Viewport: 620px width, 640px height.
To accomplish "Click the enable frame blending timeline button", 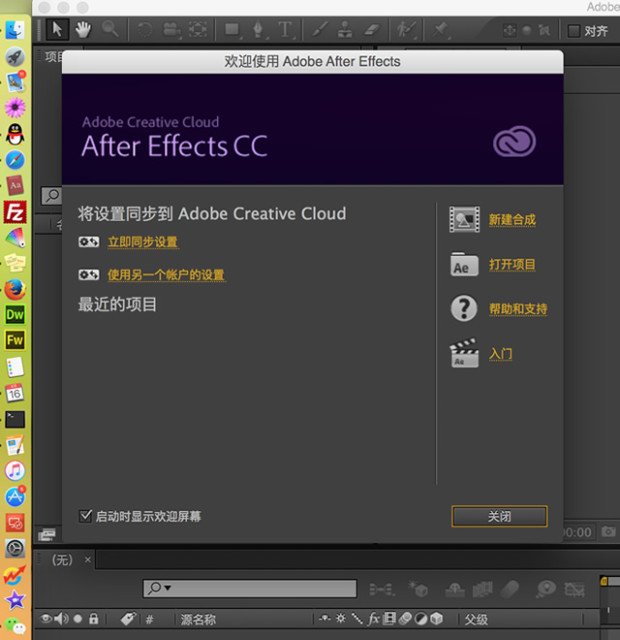I will 482,589.
